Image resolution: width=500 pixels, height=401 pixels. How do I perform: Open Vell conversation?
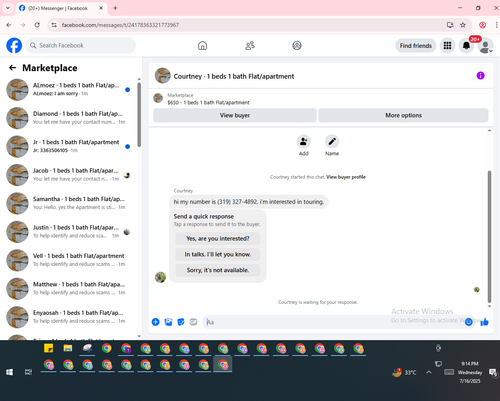point(68,260)
